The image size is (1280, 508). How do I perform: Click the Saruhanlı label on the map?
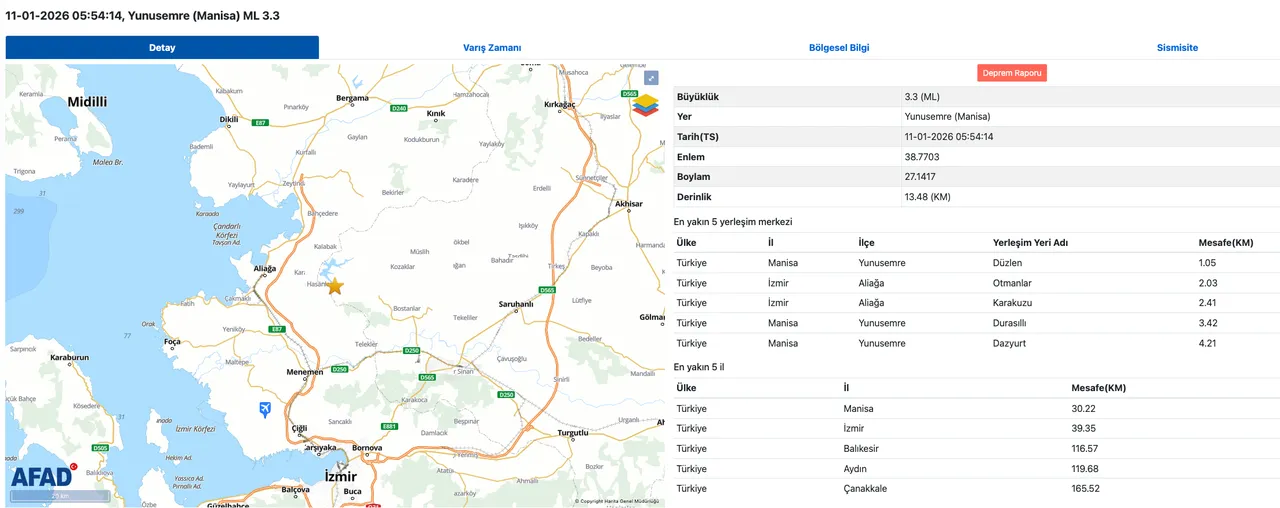coord(517,304)
